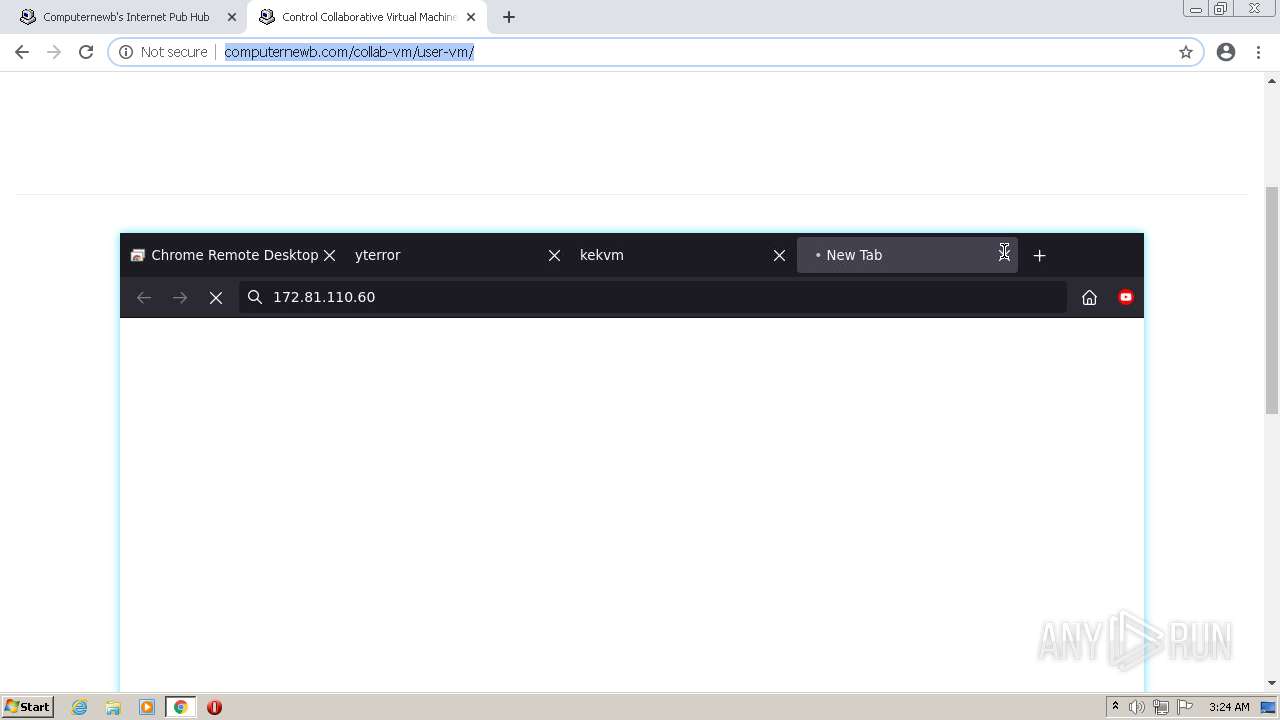Click the scrollbar down arrow
Viewport: 1280px width, 720px height.
click(x=1272, y=683)
